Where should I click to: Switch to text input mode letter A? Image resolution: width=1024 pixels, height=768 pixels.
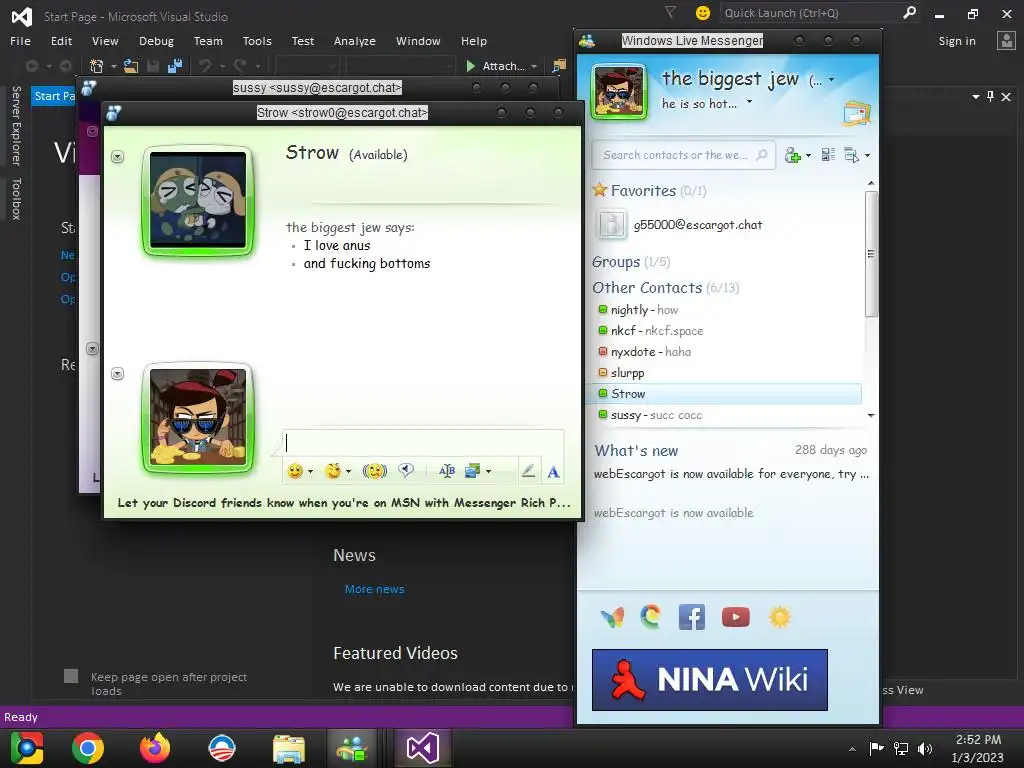553,472
